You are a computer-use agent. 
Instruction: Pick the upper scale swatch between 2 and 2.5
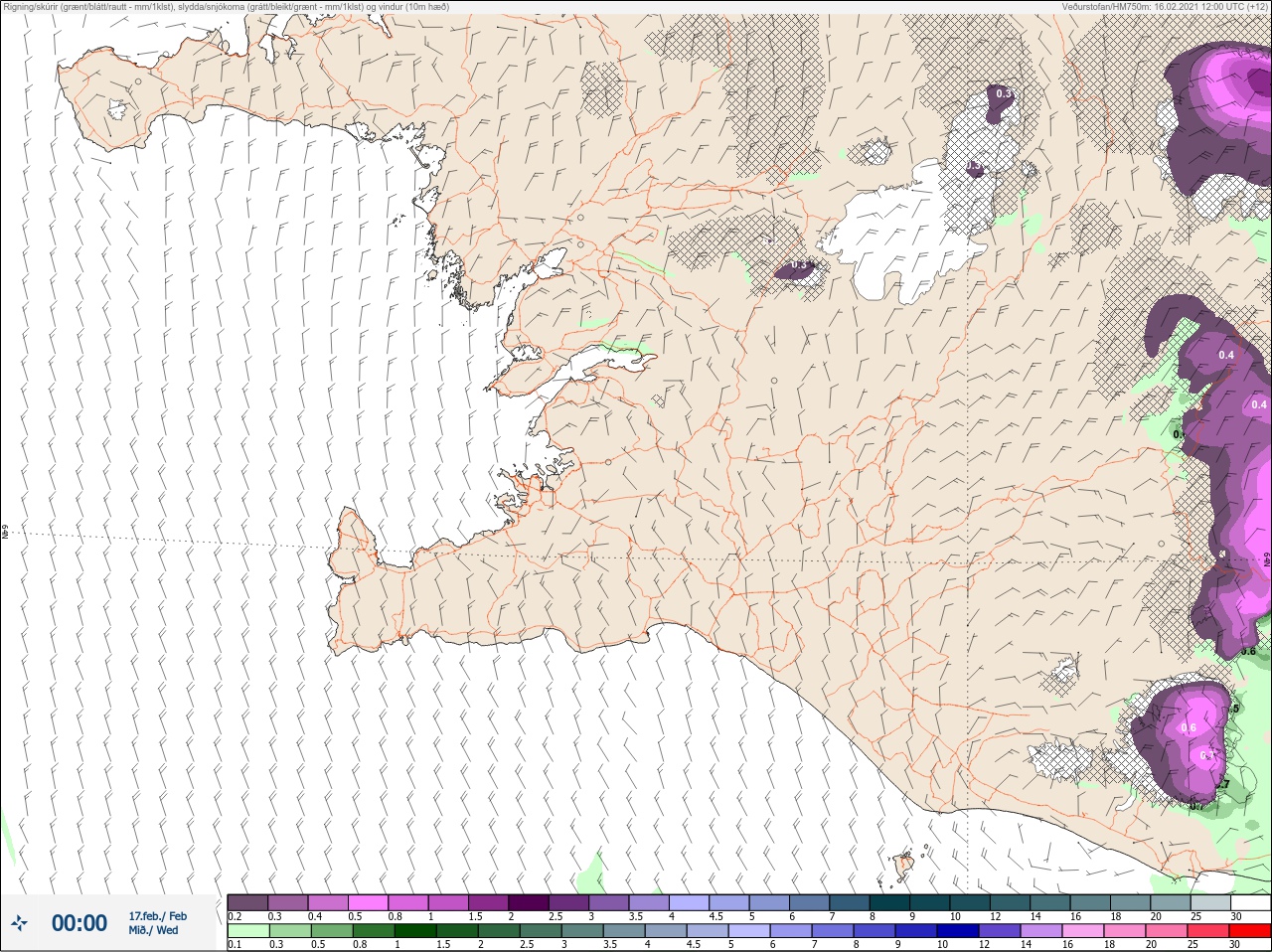pyautogui.click(x=529, y=902)
